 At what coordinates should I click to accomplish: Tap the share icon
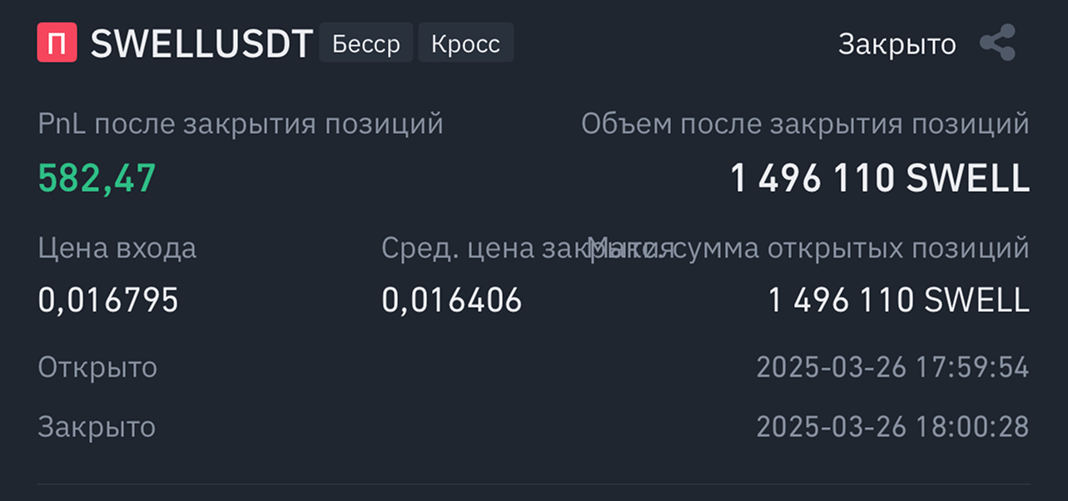pyautogui.click(x=997, y=44)
